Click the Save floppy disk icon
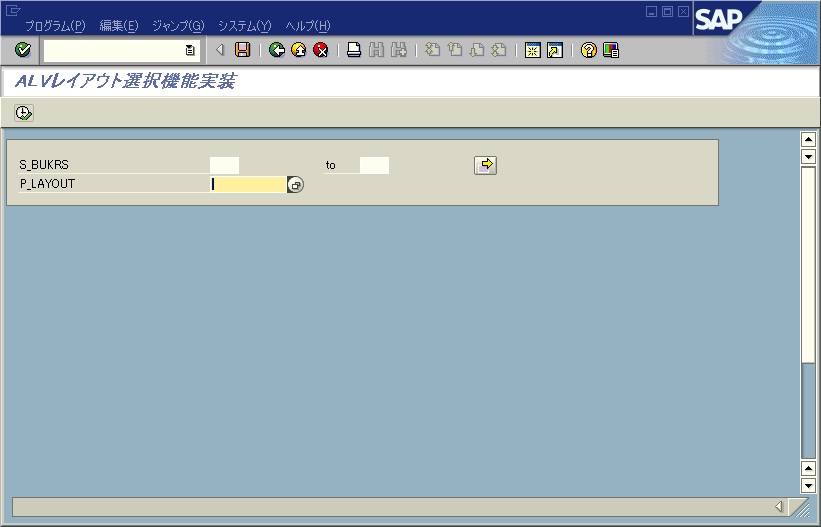This screenshot has width=821, height=527. pos(242,50)
